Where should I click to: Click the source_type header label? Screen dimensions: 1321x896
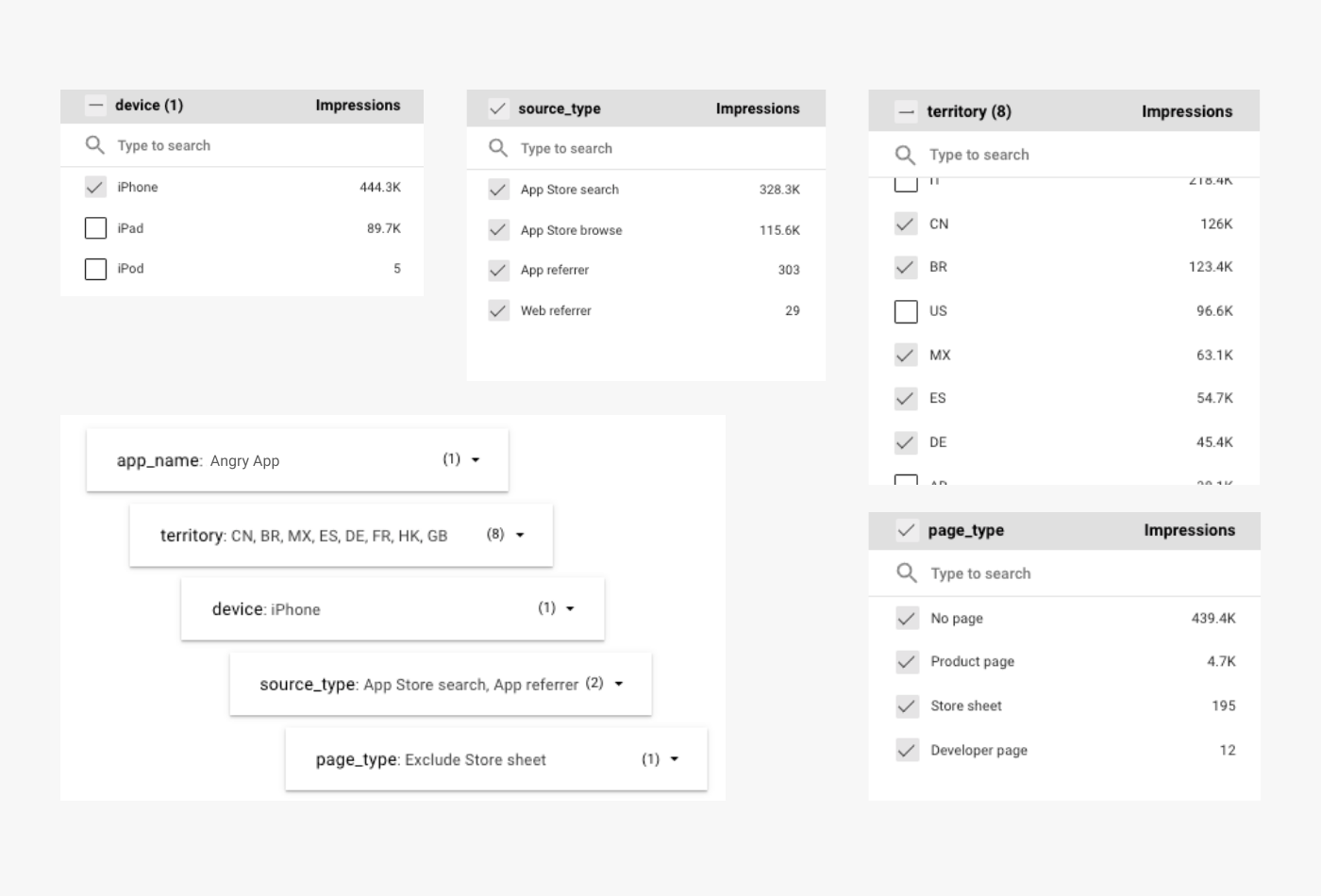point(560,108)
